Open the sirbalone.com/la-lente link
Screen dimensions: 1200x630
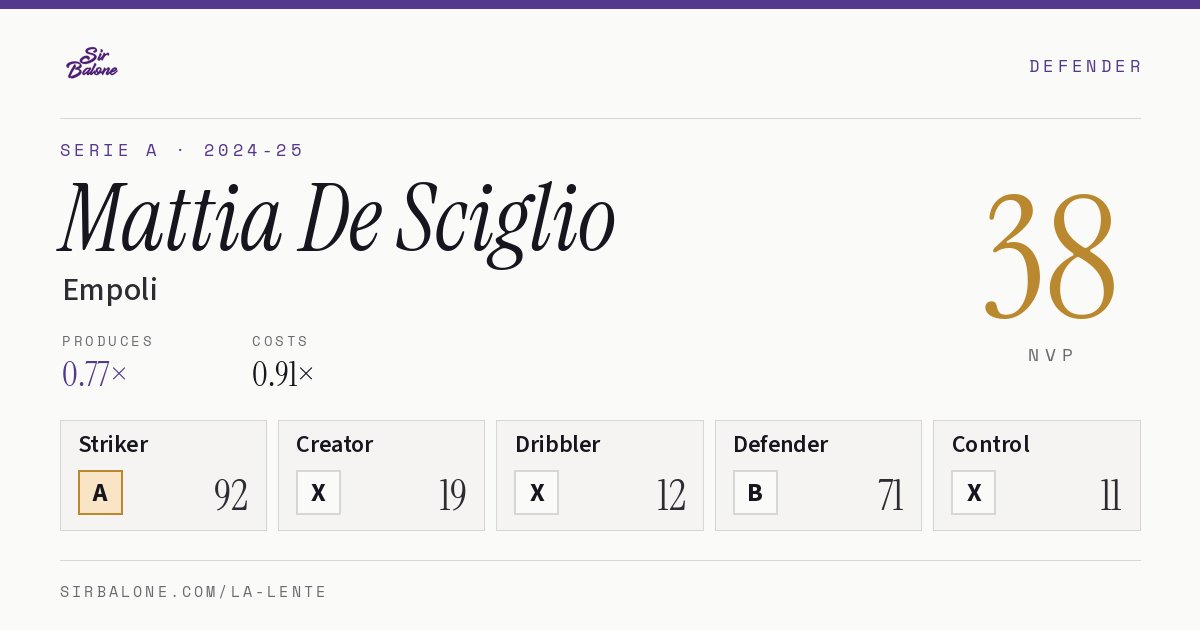[x=194, y=592]
